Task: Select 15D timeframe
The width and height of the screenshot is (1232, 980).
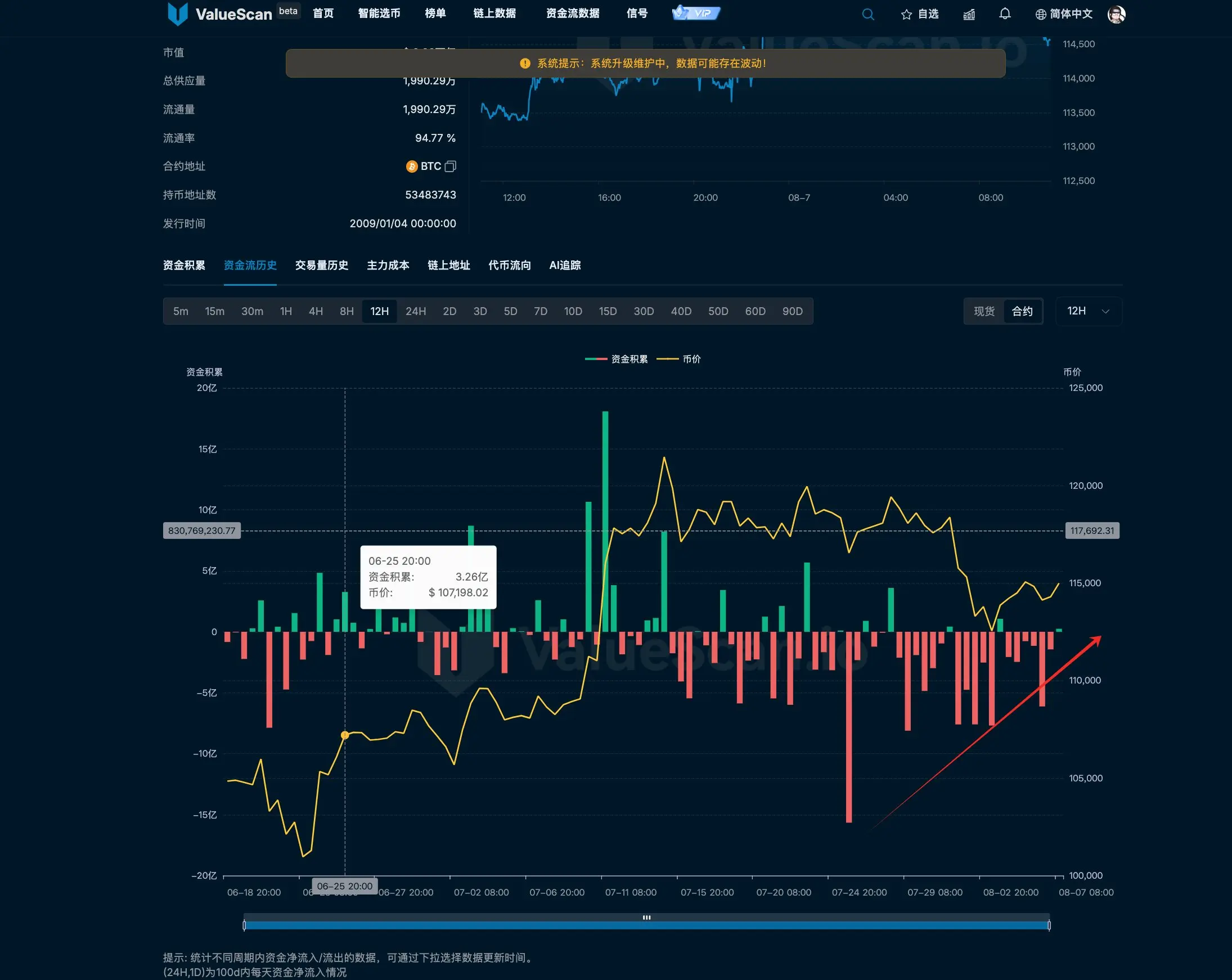Action: pos(608,312)
